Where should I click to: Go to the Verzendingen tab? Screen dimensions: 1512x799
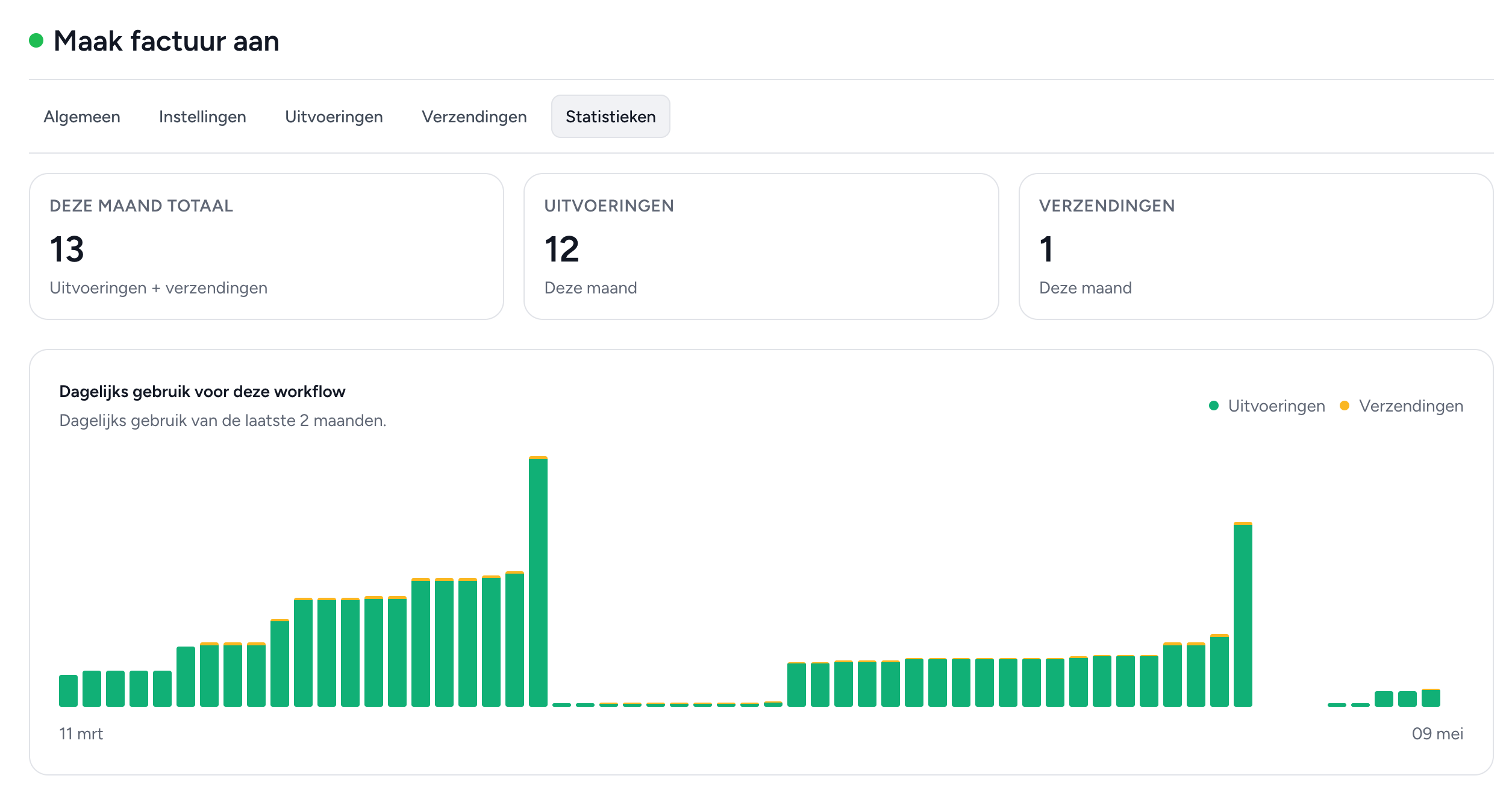(x=474, y=116)
